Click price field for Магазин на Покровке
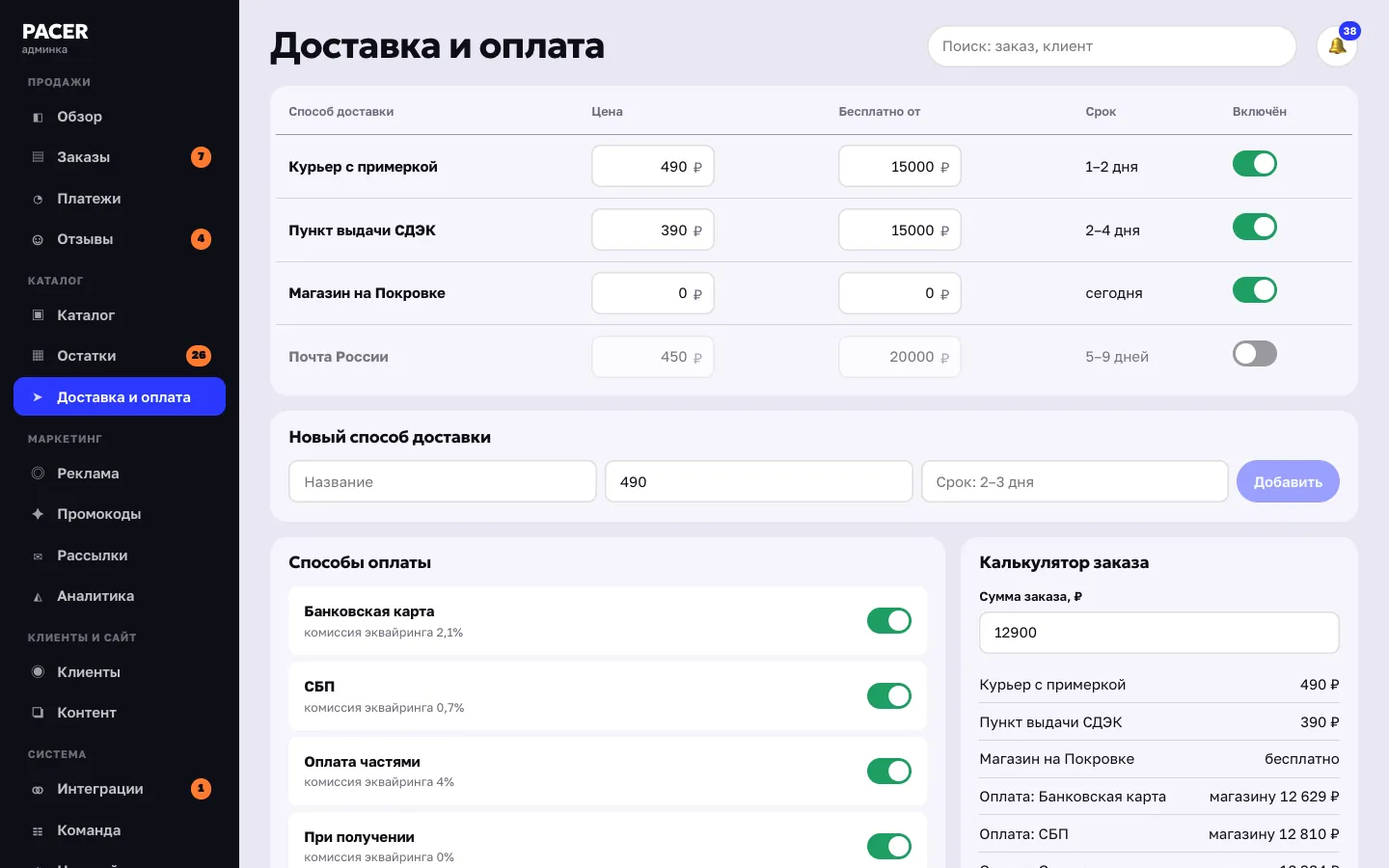 click(653, 293)
